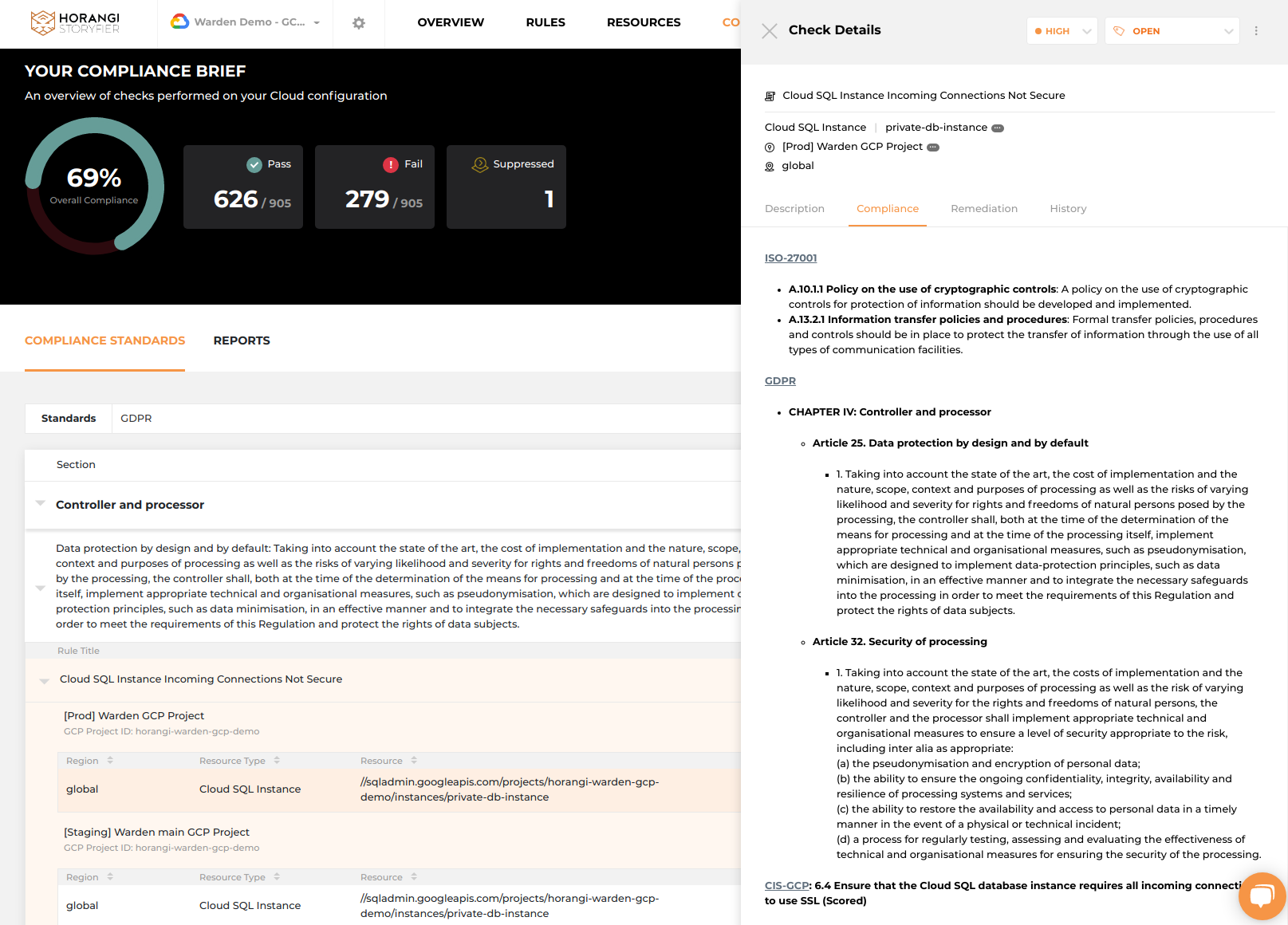The height and width of the screenshot is (925, 1288).
Task: Open the Warden Demo GCP account dropdown
Action: 246,22
